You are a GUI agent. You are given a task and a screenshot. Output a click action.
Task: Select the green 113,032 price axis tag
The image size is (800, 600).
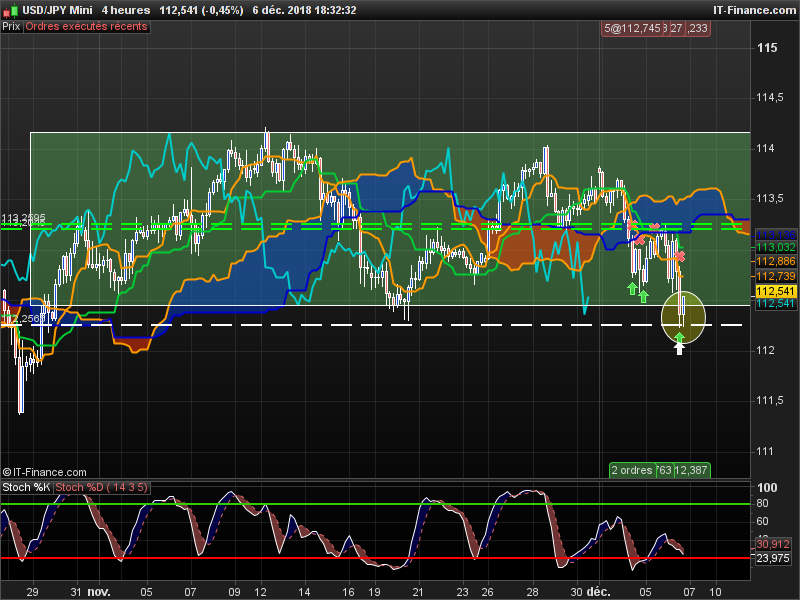(x=776, y=247)
